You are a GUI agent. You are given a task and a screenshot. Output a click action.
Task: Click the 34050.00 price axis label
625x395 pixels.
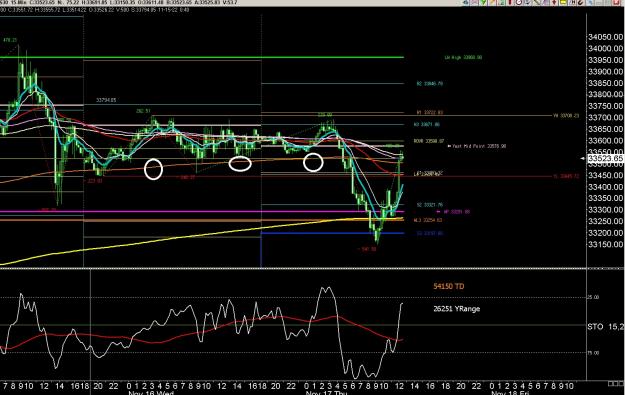(x=605, y=37)
